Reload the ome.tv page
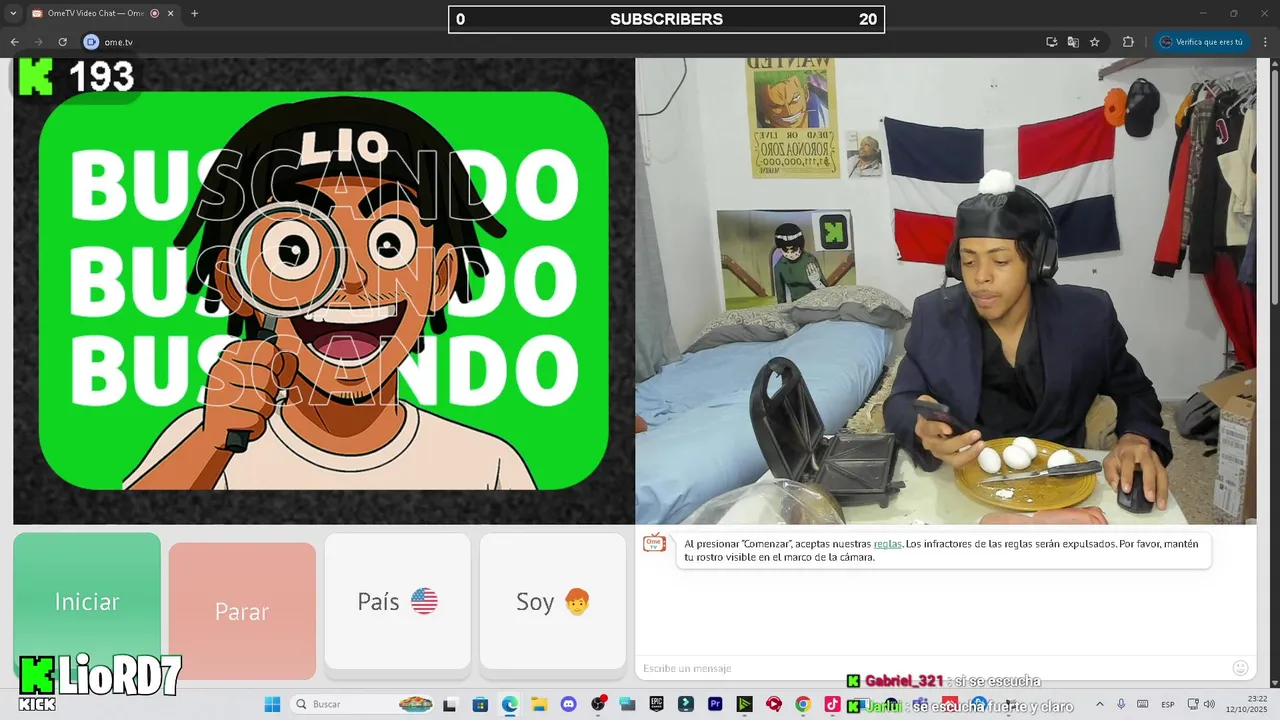The width and height of the screenshot is (1280, 720). click(x=62, y=42)
